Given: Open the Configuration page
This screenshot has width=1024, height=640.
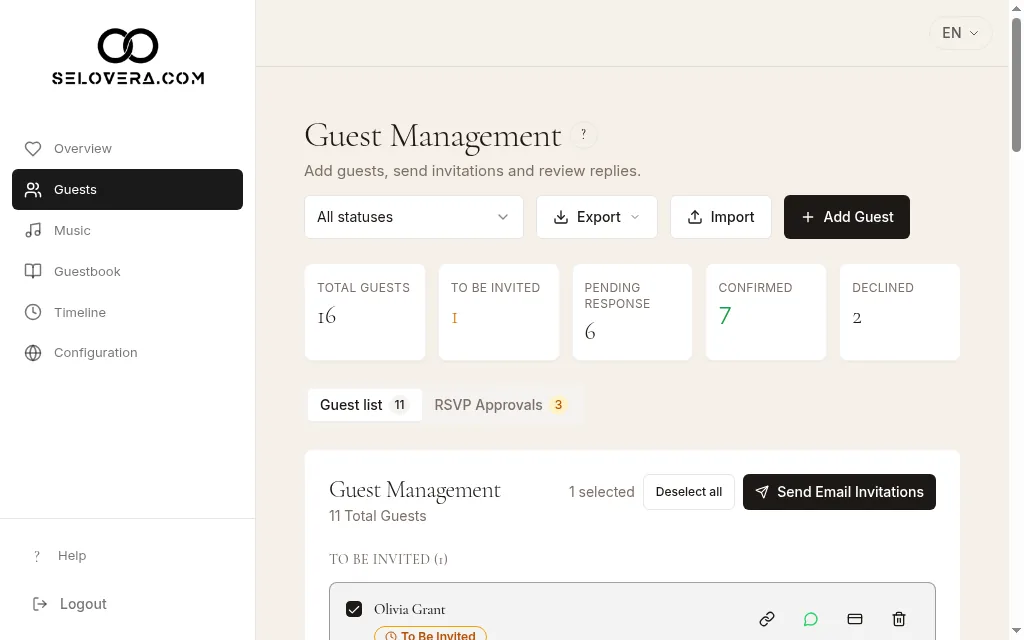Looking at the screenshot, I should (x=127, y=353).
